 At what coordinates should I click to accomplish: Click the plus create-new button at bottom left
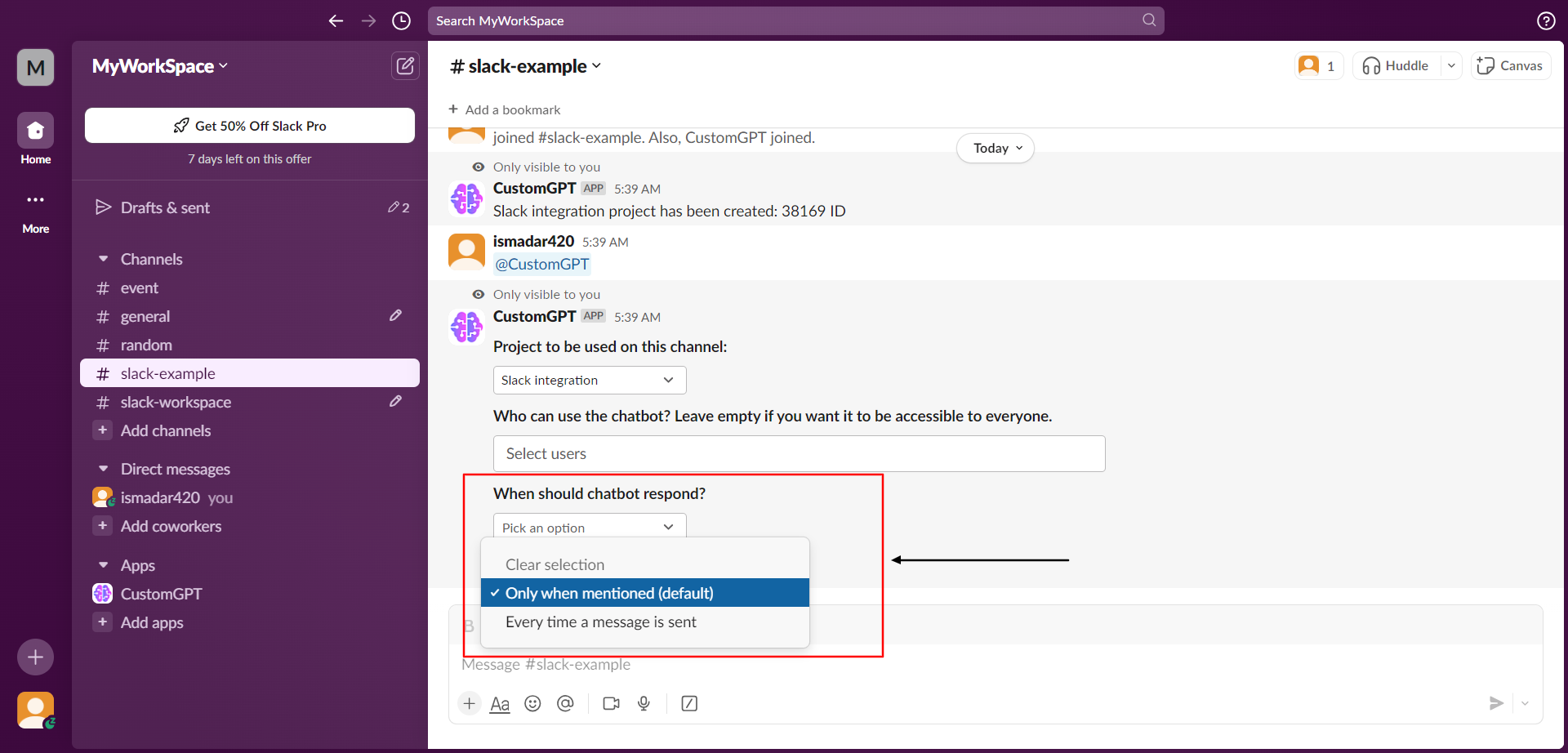click(x=35, y=657)
